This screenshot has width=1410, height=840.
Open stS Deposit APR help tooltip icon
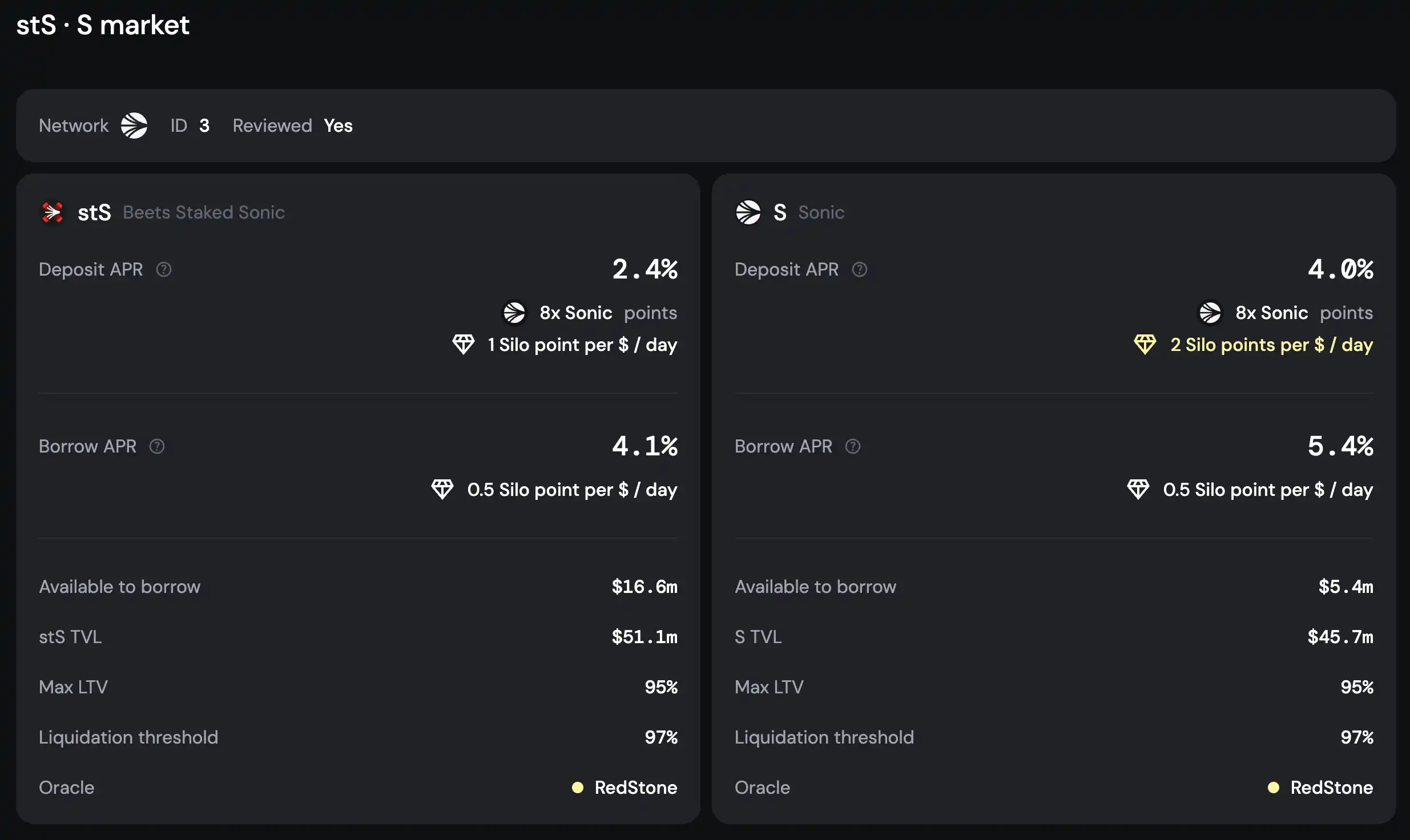164,269
